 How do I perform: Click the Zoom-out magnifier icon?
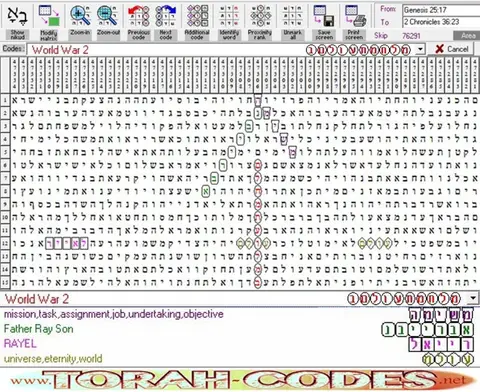point(107,15)
